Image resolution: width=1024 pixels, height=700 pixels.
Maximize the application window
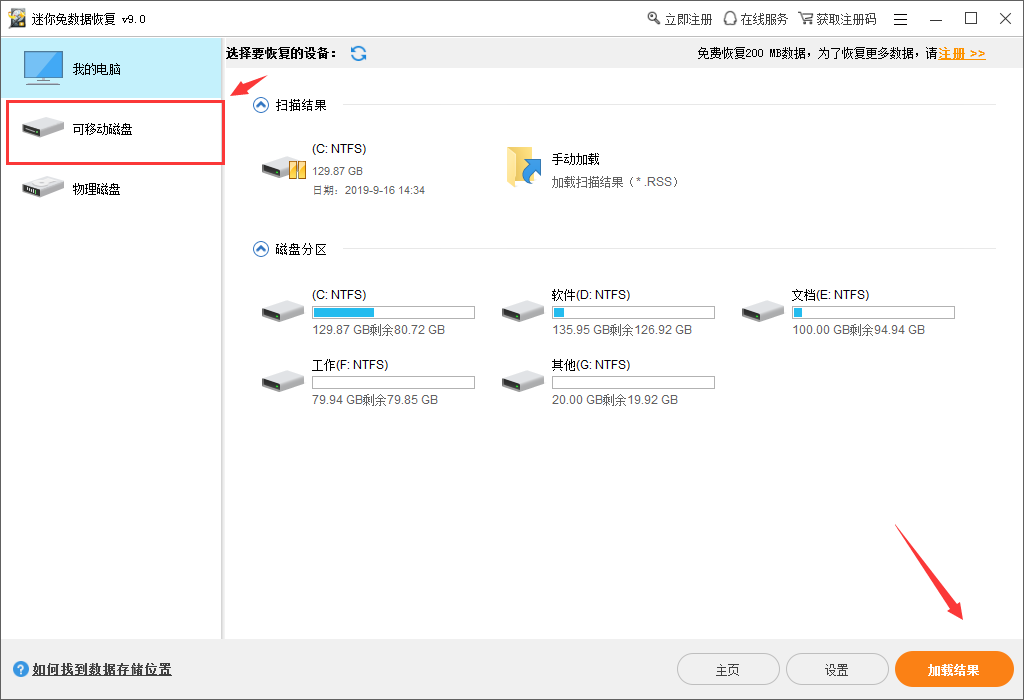click(x=971, y=19)
